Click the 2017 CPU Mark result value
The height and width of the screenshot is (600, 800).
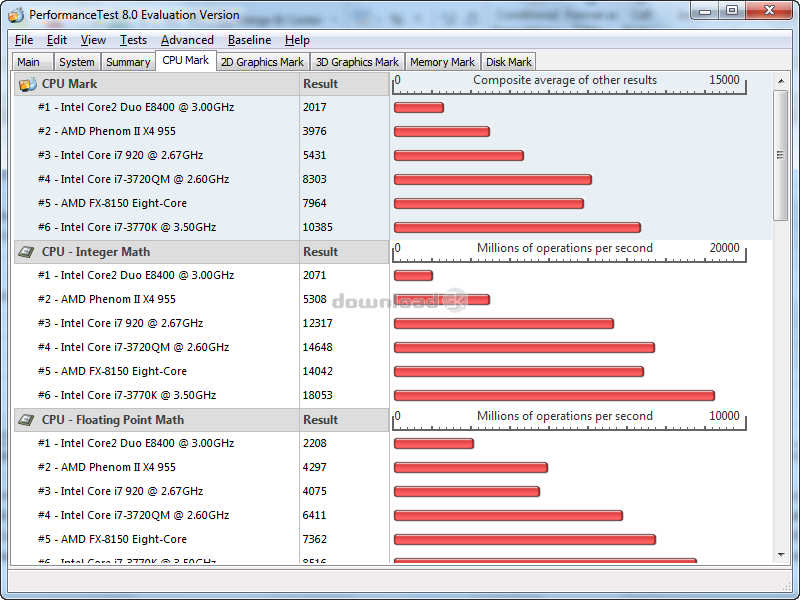point(314,107)
